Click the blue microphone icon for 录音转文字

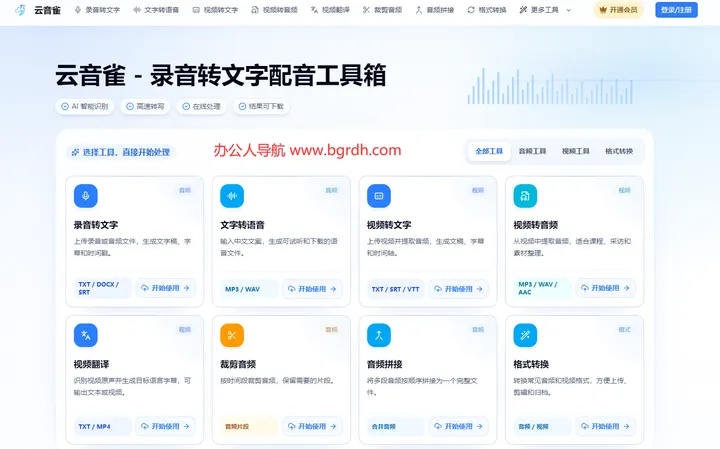click(85, 196)
